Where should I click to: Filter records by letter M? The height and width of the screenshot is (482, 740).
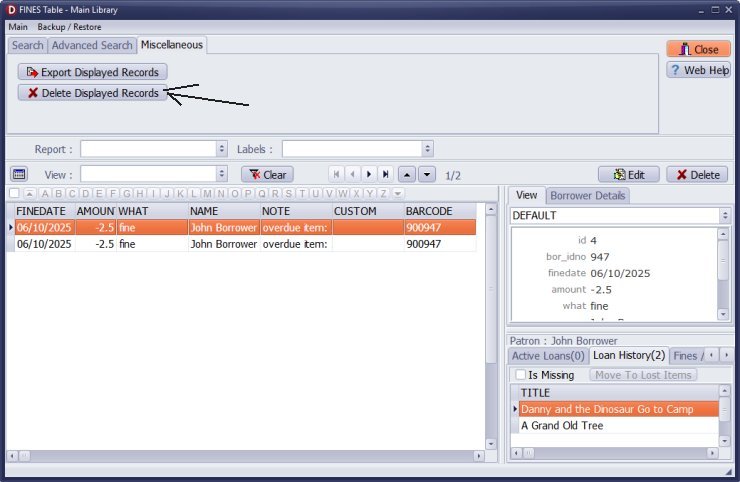point(207,193)
